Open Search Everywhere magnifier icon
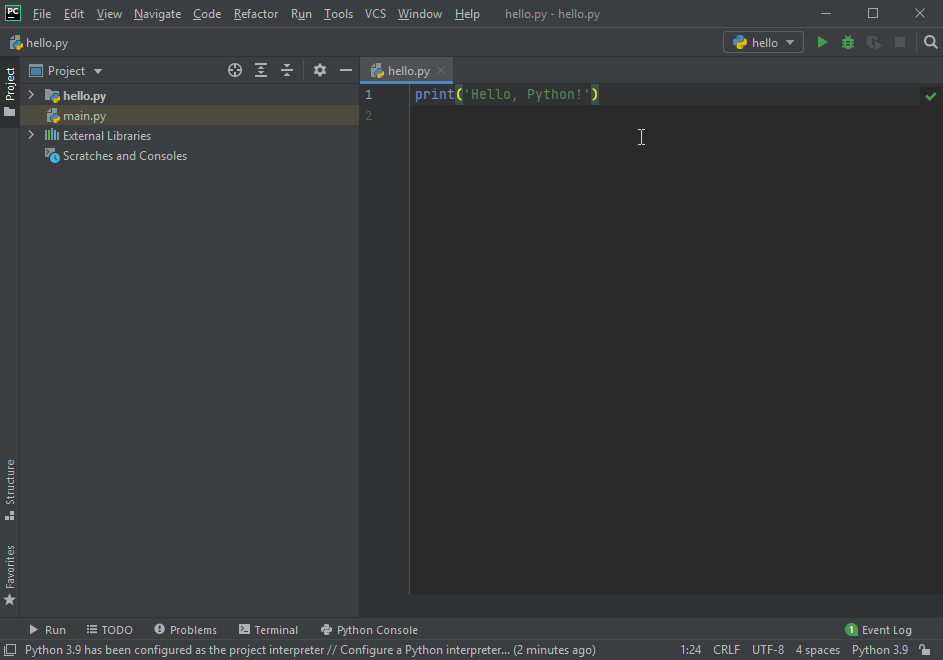 [930, 43]
